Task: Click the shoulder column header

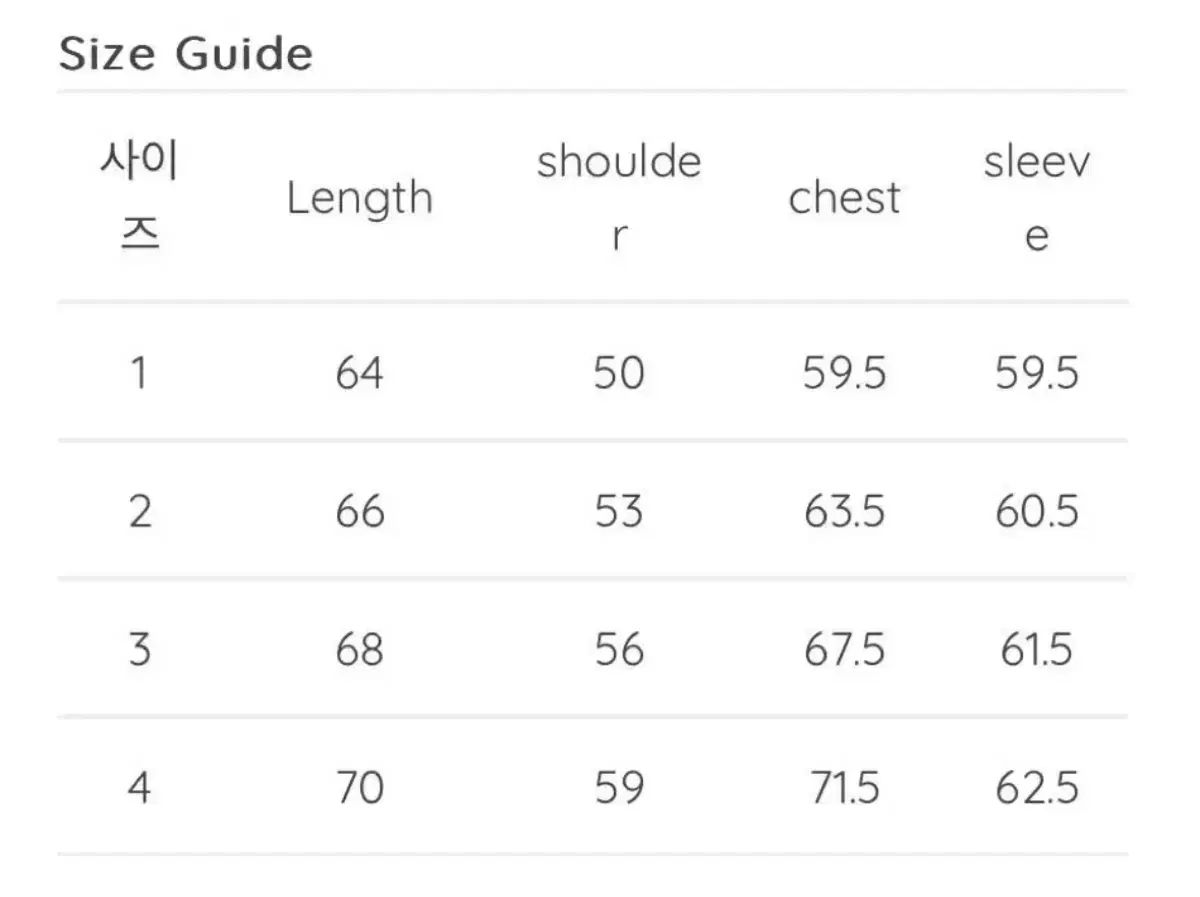Action: pyautogui.click(x=619, y=197)
